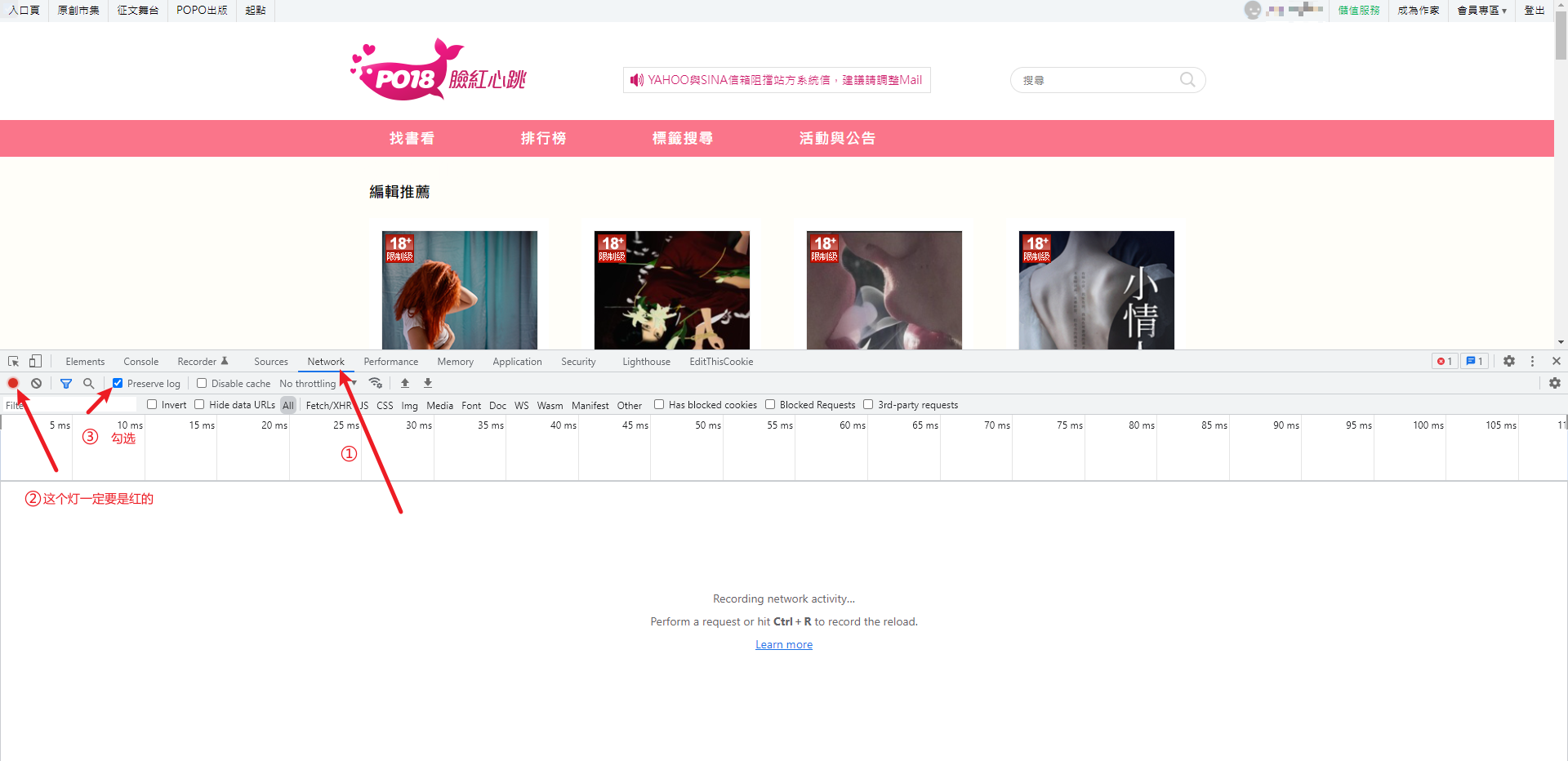Viewport: 1568px width, 761px height.
Task: Open the No throttling dropdown
Action: point(318,383)
